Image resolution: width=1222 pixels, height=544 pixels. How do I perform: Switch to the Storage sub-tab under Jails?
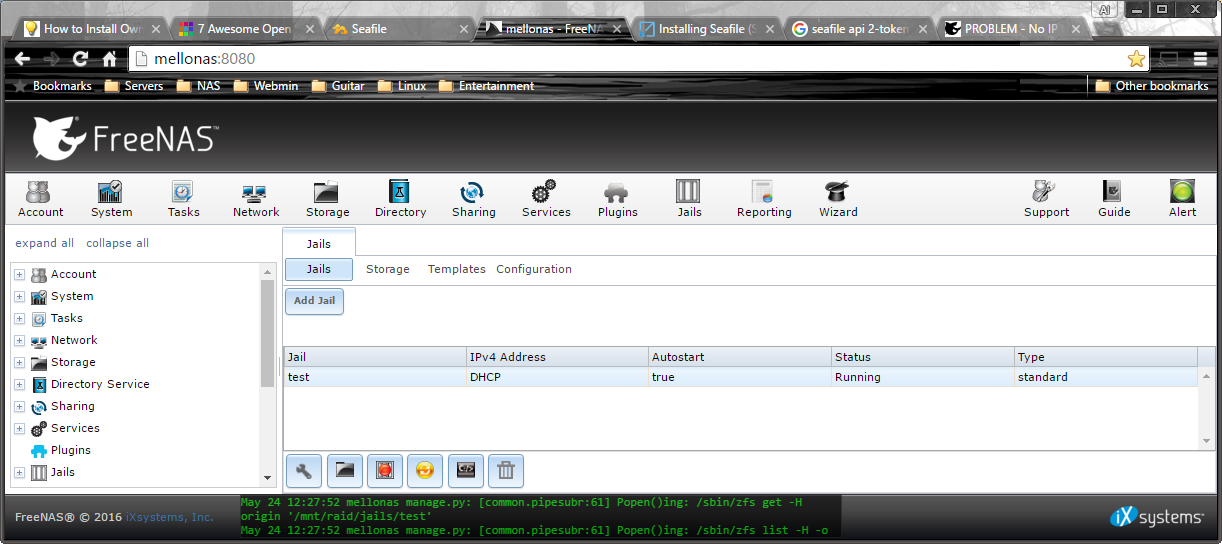pos(388,269)
